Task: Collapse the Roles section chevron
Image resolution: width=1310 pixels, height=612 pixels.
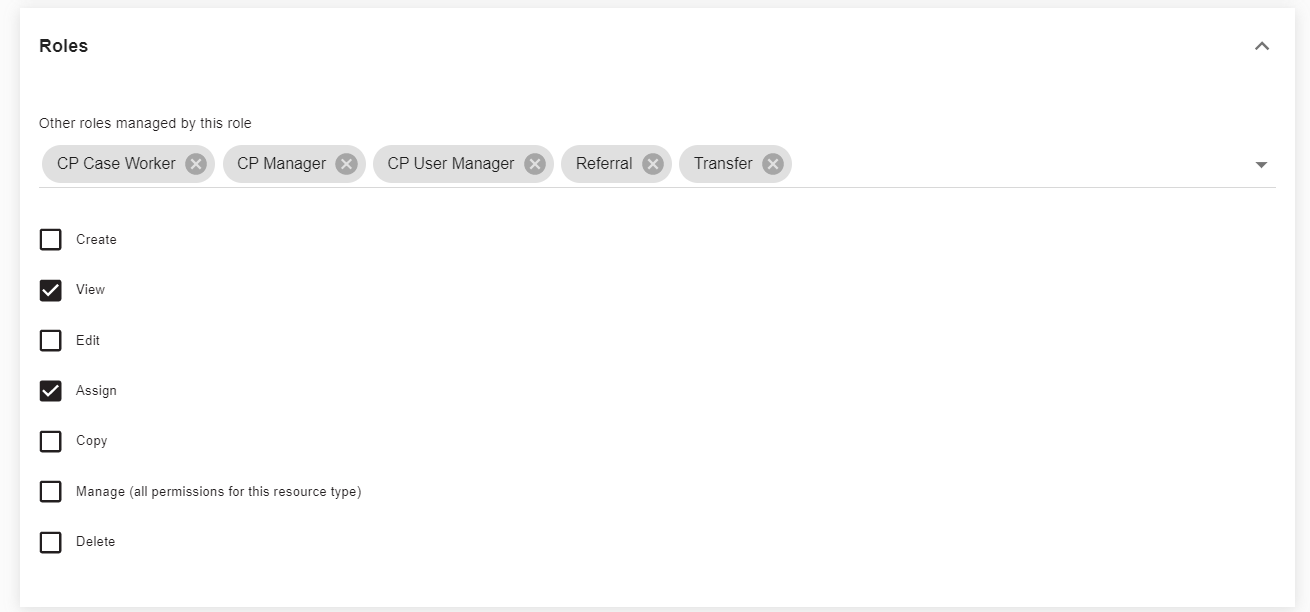Action: click(x=1262, y=46)
